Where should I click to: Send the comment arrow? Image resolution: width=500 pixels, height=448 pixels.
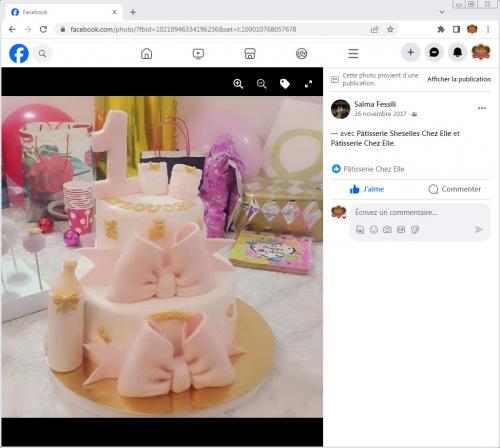pos(479,229)
